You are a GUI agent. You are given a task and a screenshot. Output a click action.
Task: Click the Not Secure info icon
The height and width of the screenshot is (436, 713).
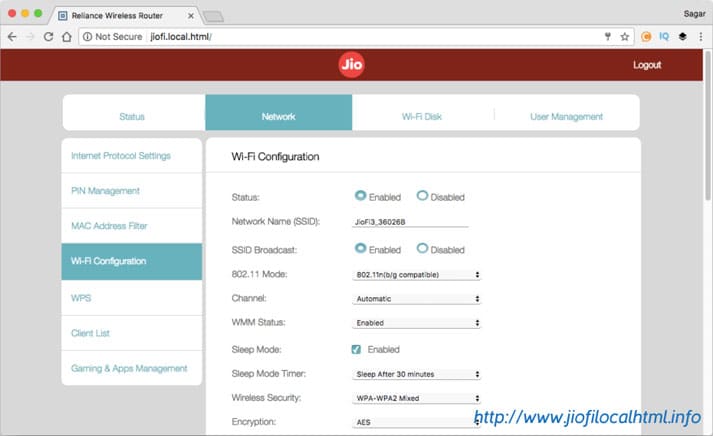tap(87, 37)
